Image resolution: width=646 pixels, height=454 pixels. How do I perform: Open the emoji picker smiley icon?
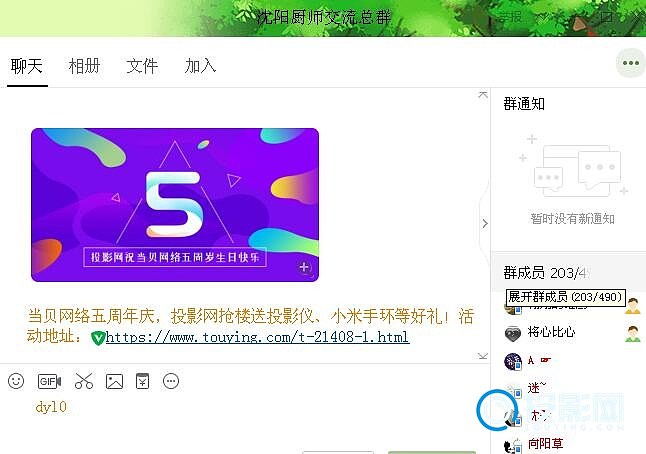(16, 381)
